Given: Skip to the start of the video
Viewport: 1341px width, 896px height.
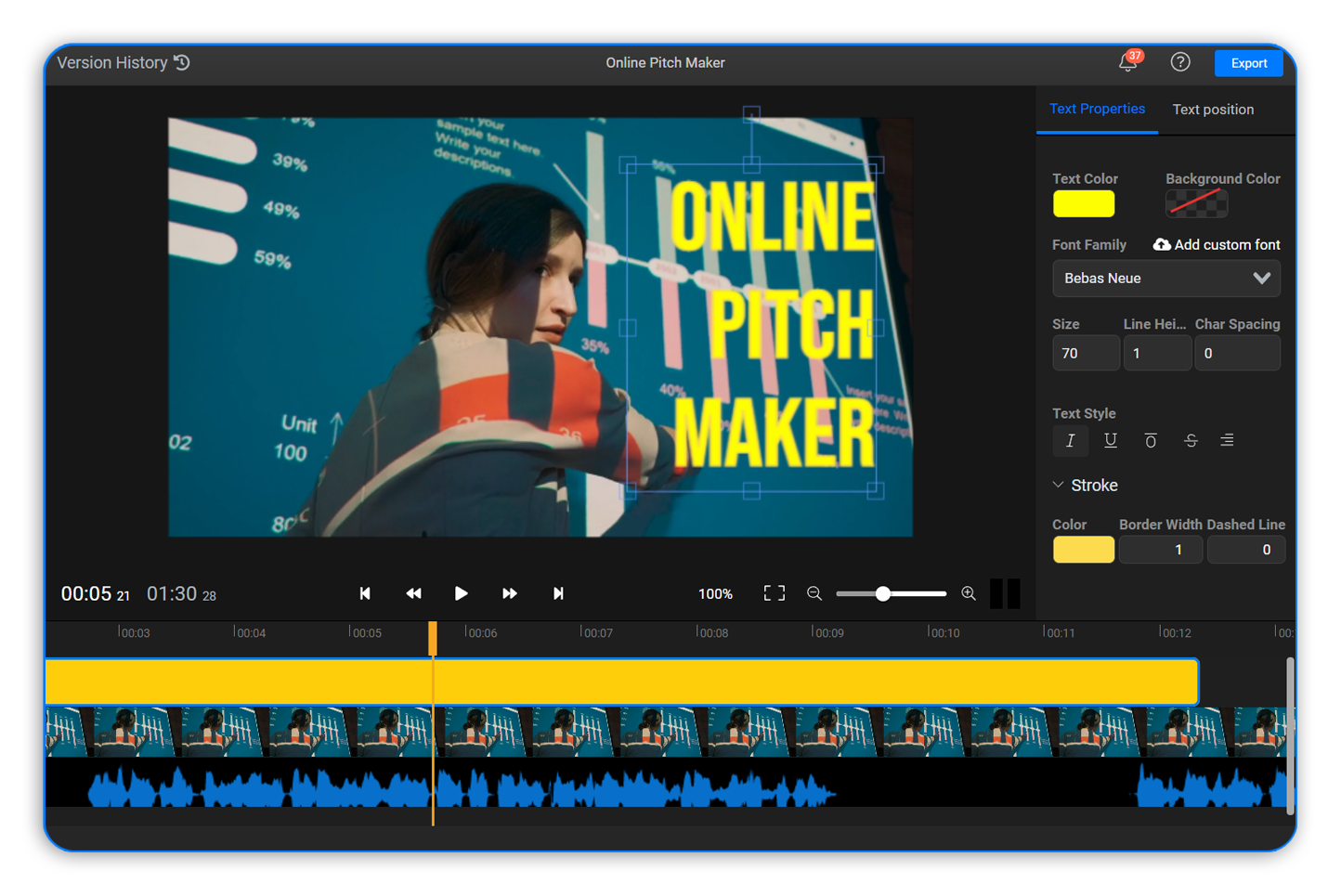Looking at the screenshot, I should [x=365, y=593].
